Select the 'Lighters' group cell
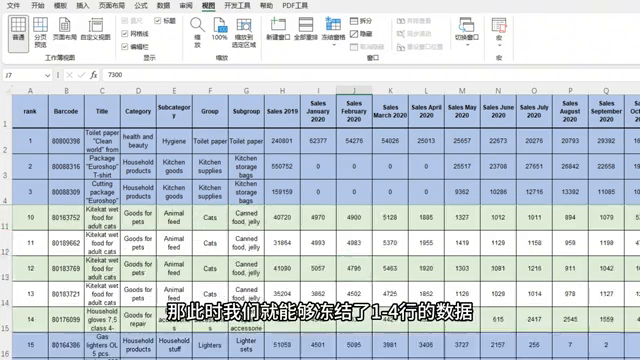The image size is (640, 360). [x=210, y=345]
